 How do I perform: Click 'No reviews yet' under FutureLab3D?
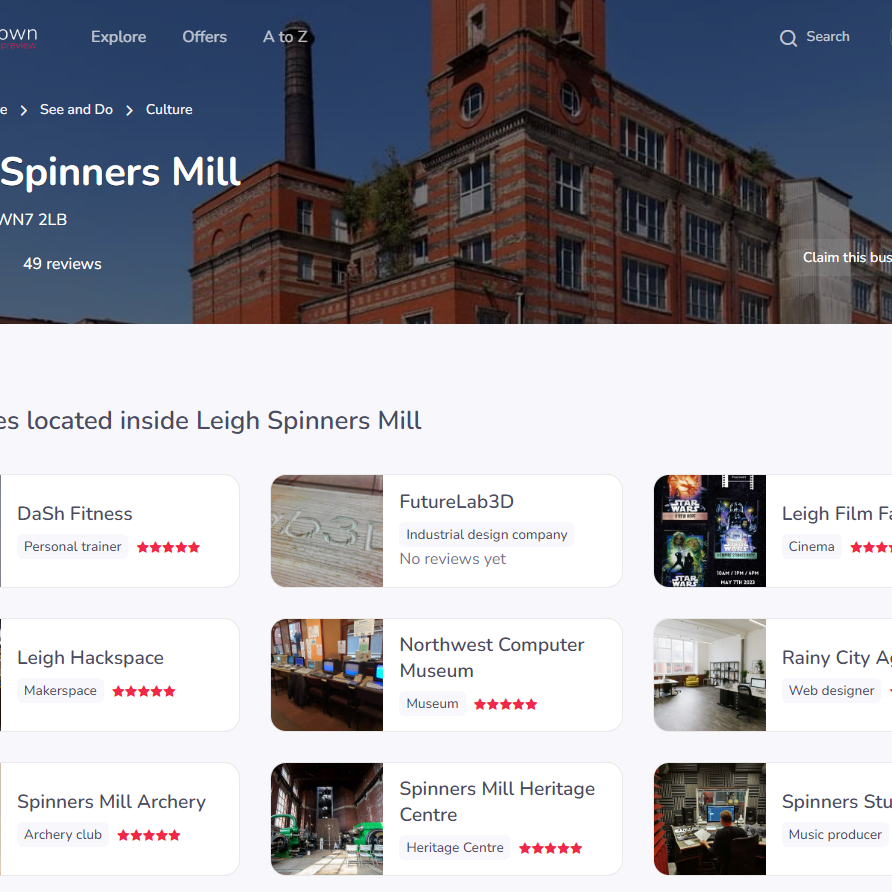click(x=452, y=559)
